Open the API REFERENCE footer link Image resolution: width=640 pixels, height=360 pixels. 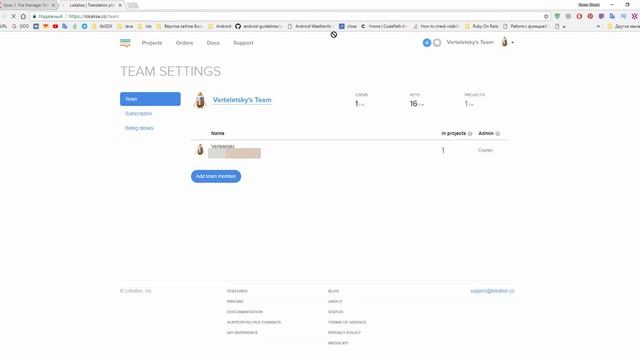[242, 333]
